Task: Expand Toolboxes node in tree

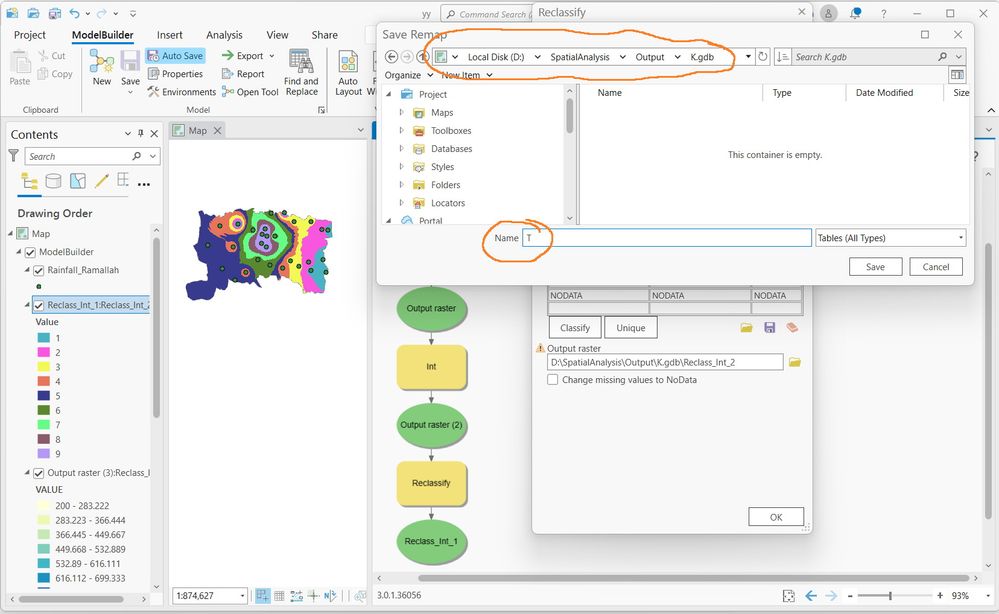Action: tap(401, 131)
